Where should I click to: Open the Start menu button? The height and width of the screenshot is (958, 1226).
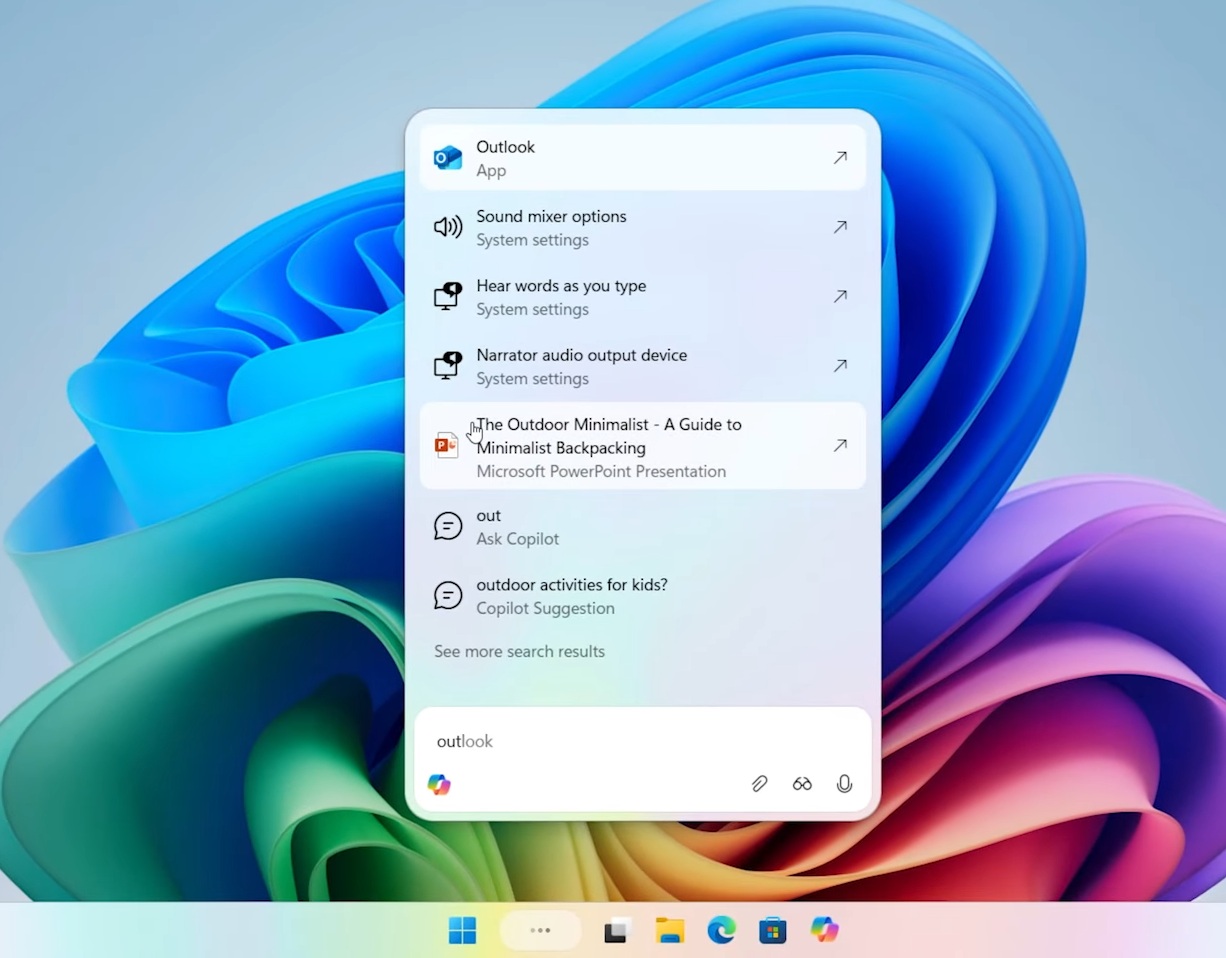coord(462,930)
